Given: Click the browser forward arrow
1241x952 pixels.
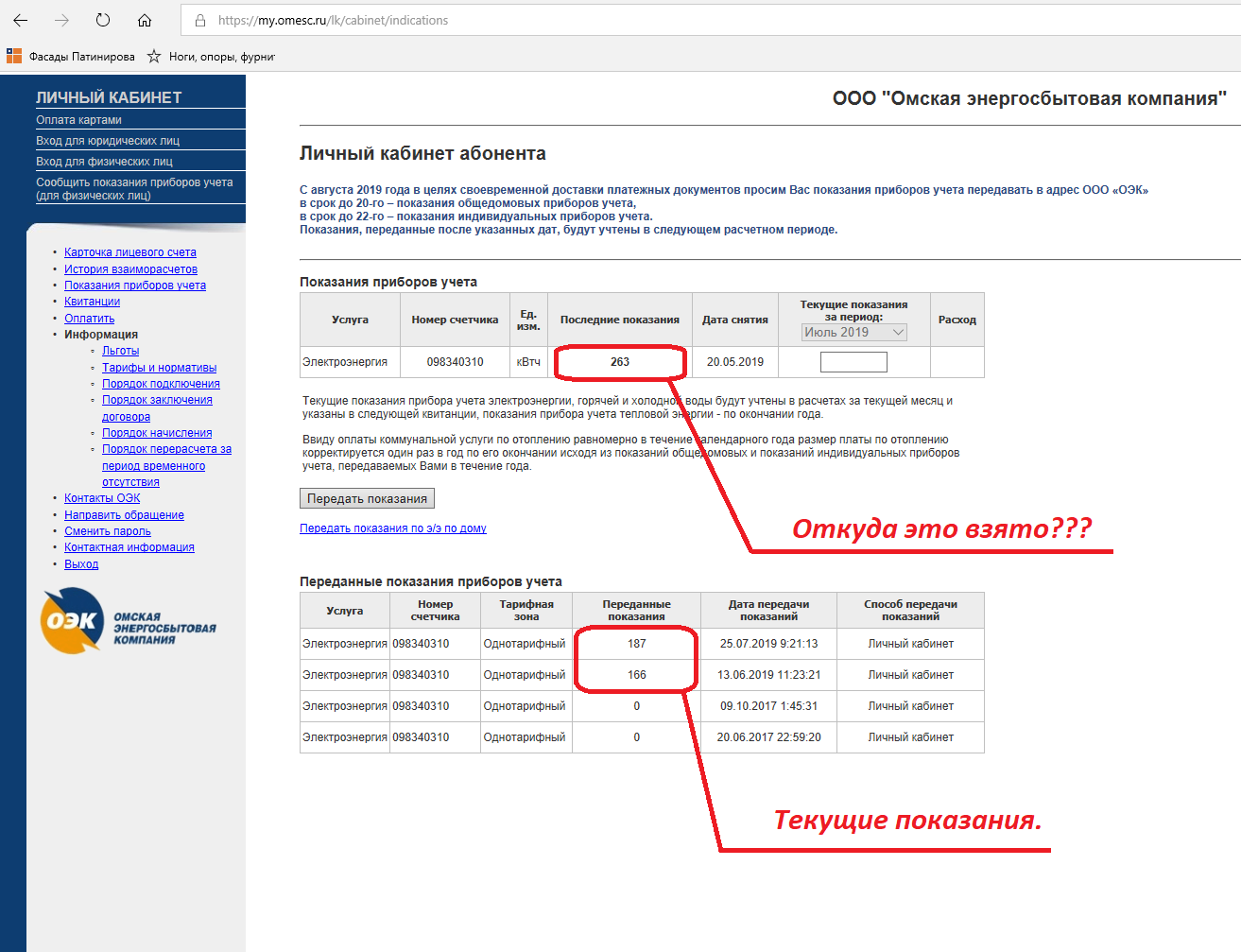Looking at the screenshot, I should [x=61, y=20].
